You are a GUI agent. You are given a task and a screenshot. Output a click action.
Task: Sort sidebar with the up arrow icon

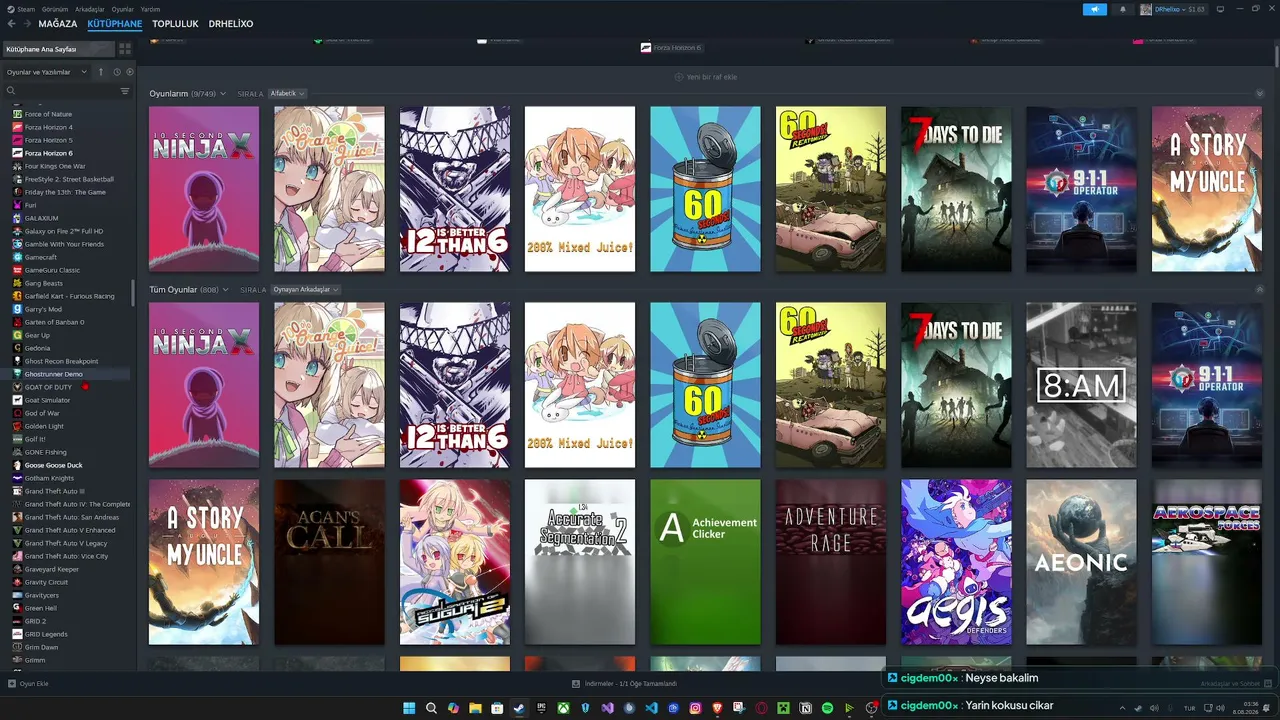(100, 72)
